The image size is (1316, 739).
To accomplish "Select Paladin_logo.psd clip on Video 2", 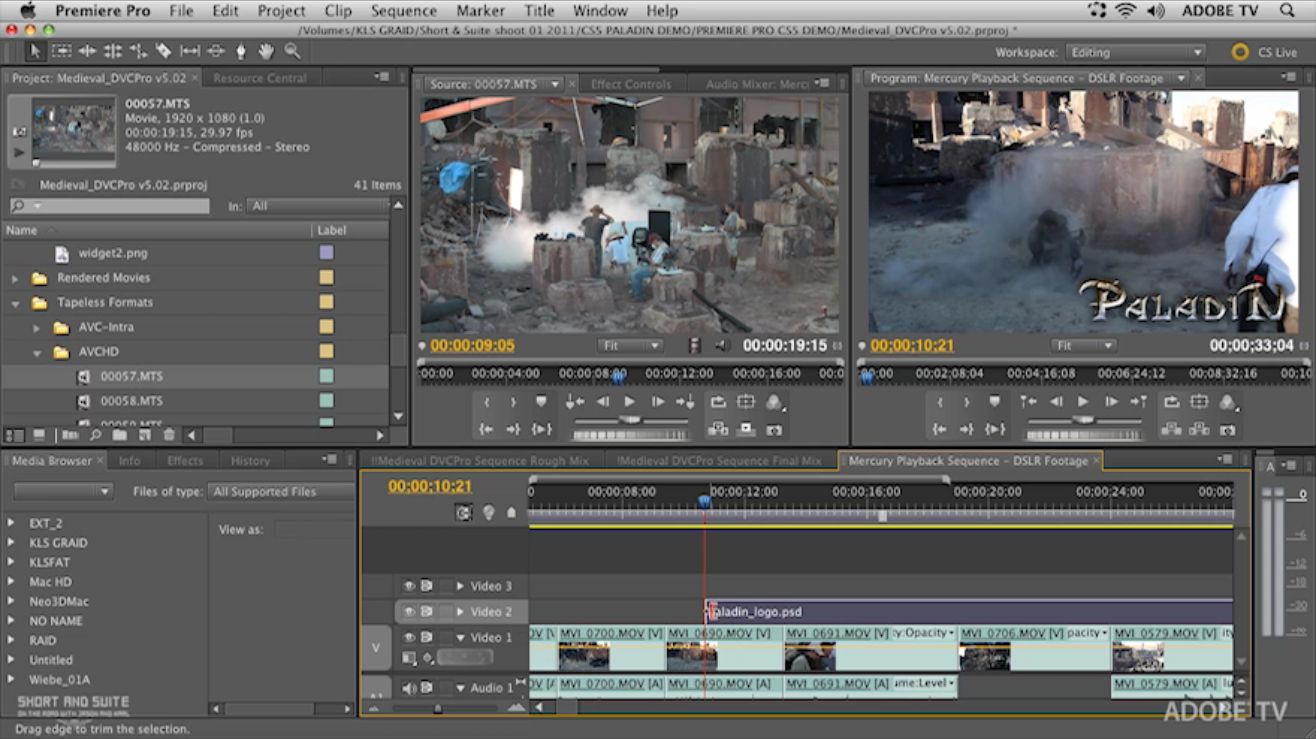I will click(x=968, y=611).
